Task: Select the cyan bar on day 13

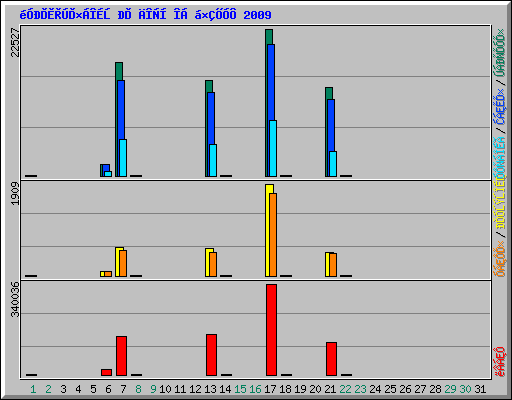Action: tap(213, 160)
